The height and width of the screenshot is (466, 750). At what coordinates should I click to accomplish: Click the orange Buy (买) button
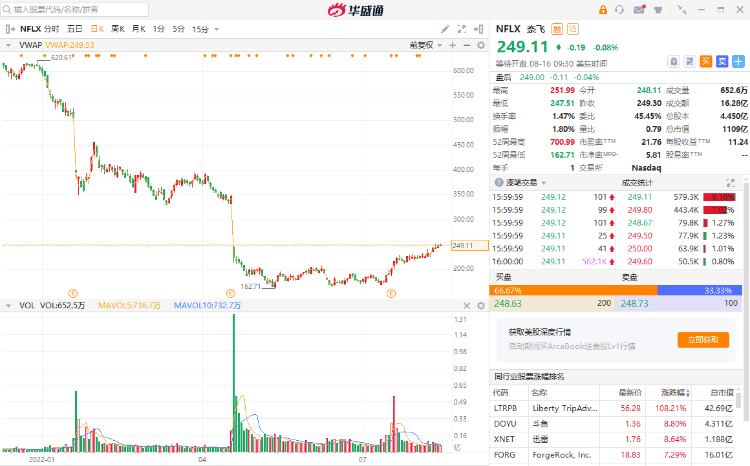tap(706, 61)
